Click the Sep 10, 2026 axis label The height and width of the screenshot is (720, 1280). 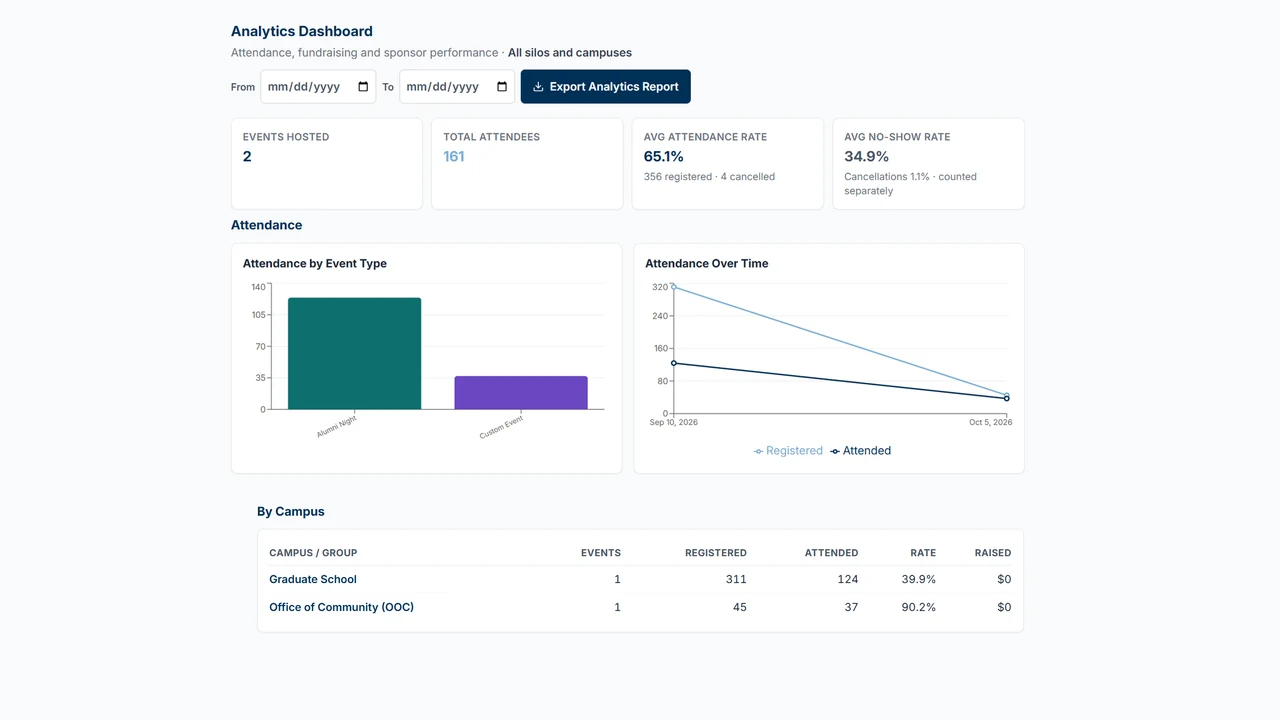point(674,422)
